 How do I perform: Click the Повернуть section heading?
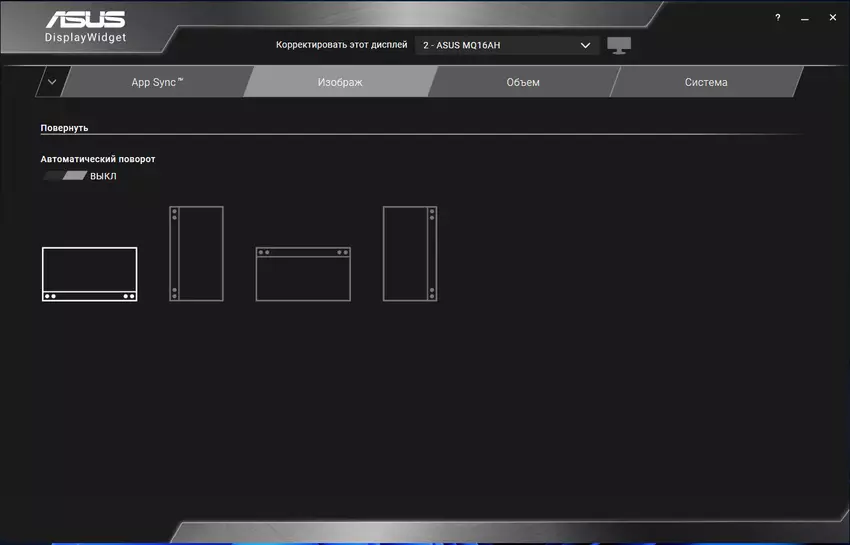(65, 128)
